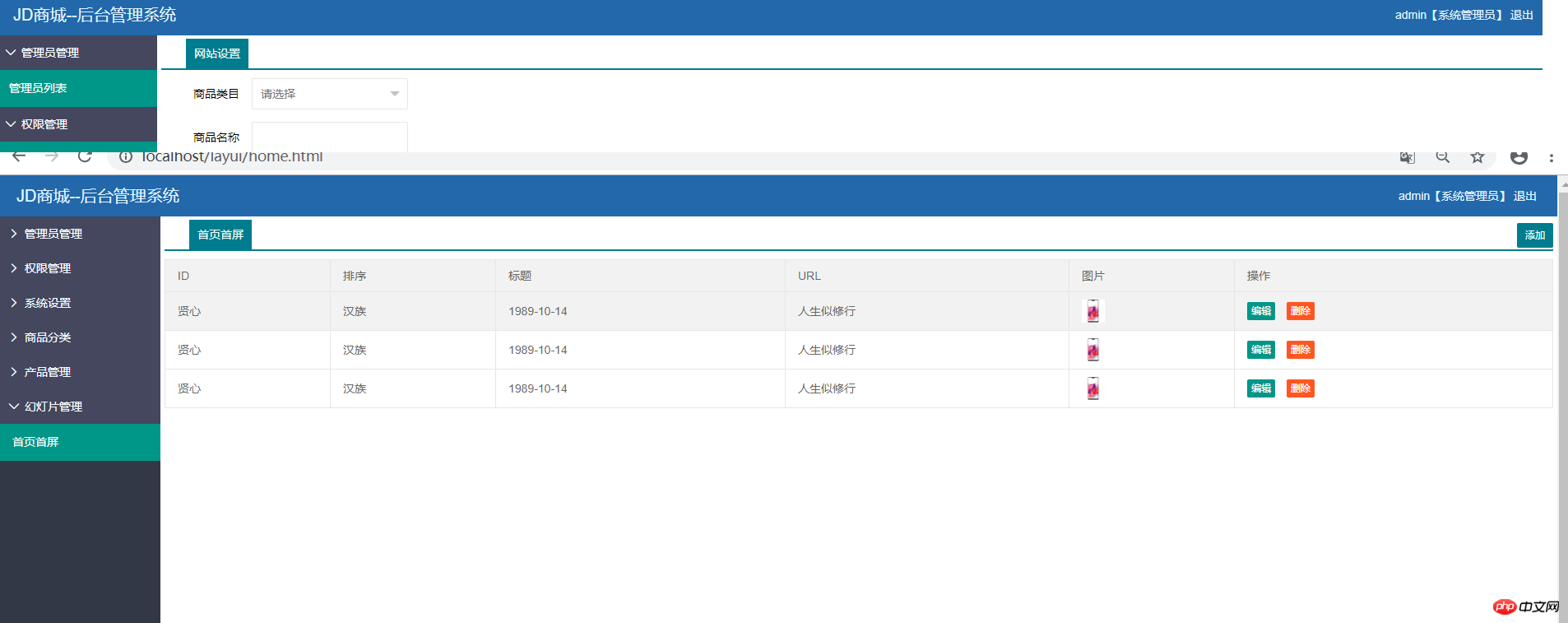Select 首页首屏 item in sidebar
This screenshot has width=1568, height=623.
80,442
